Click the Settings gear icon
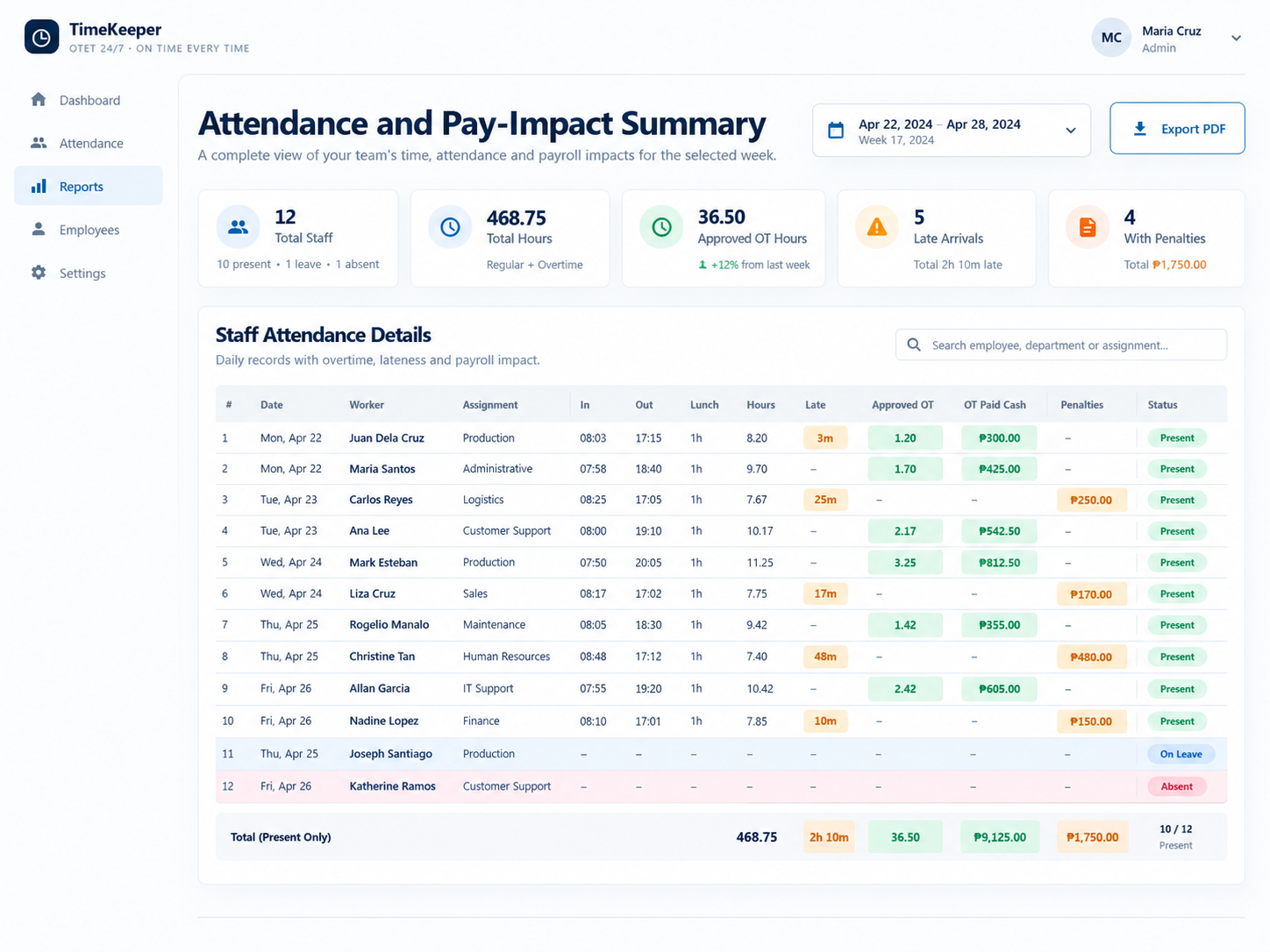This screenshot has height=952, width=1270. pos(39,273)
